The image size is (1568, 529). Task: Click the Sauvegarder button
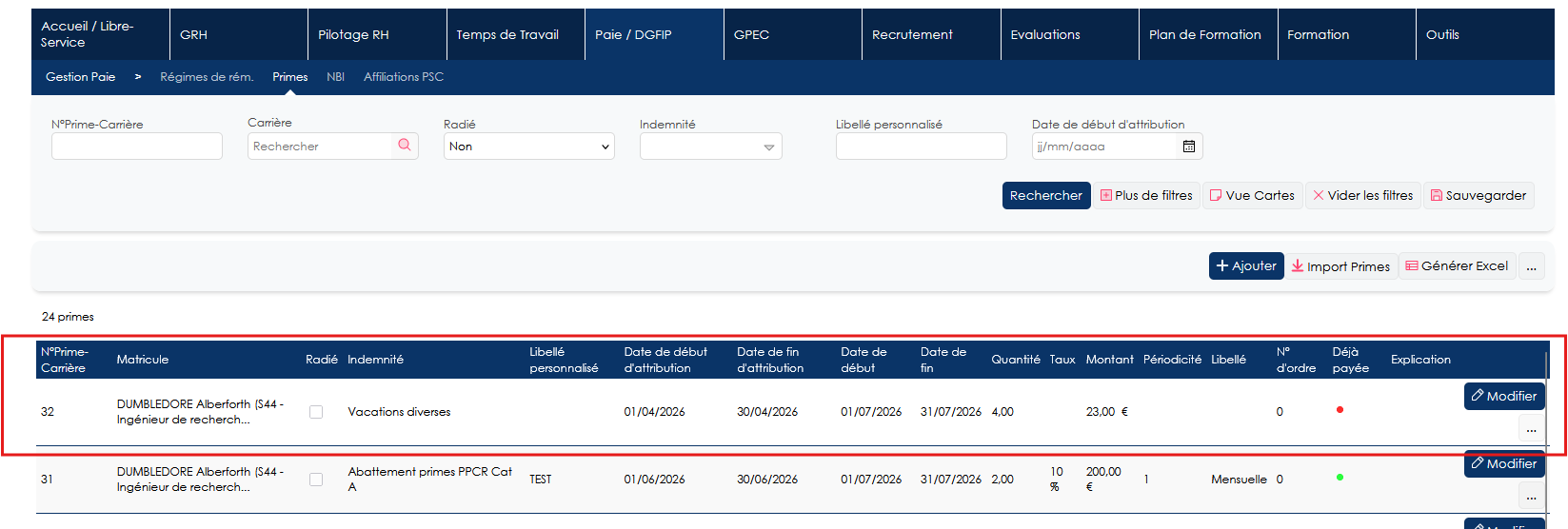coord(1479,195)
